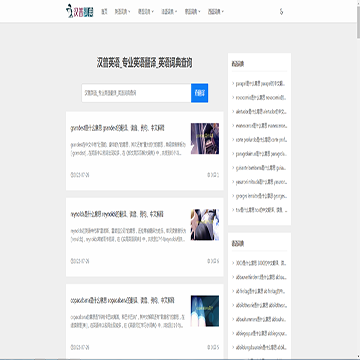360x360 pixels.
Task: Open the grundes article thumbnail image
Action: pyautogui.click(x=205, y=138)
